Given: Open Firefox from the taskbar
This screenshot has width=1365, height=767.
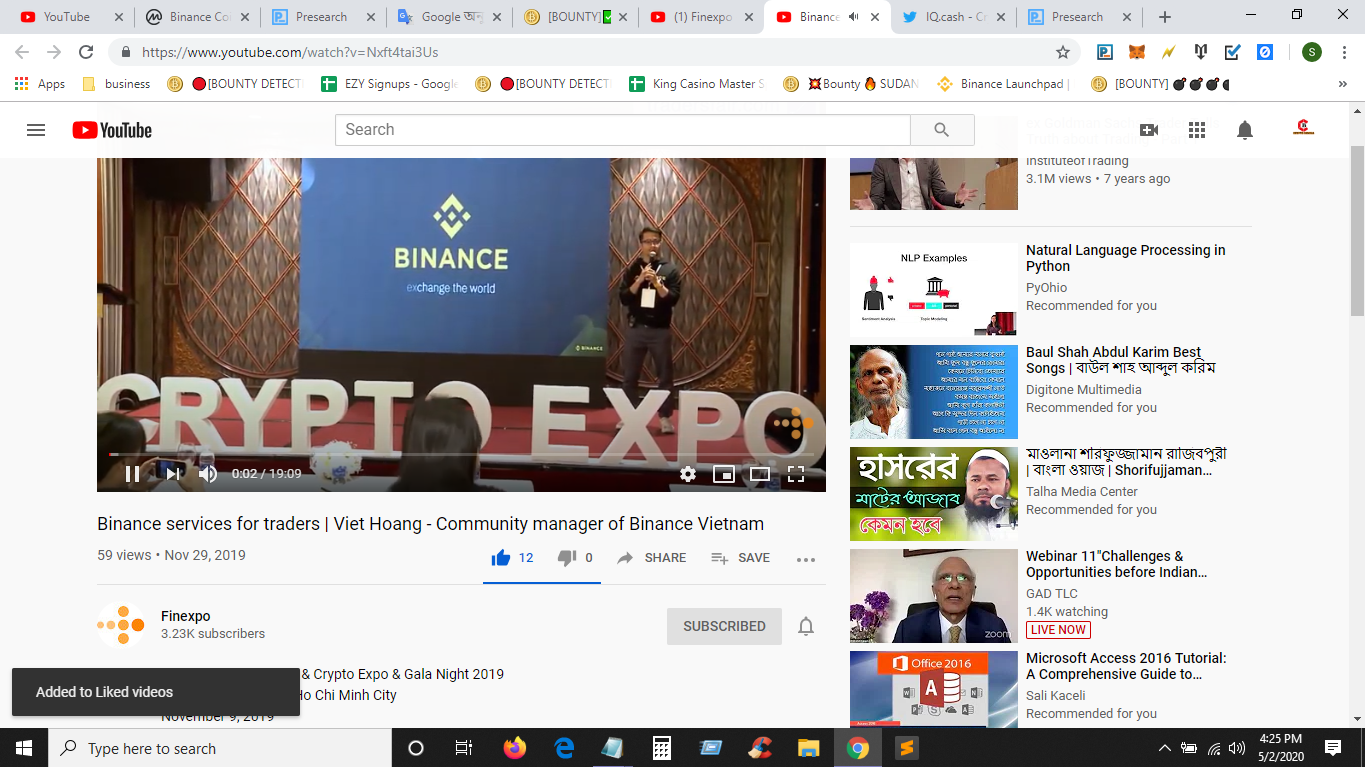Looking at the screenshot, I should 515,748.
